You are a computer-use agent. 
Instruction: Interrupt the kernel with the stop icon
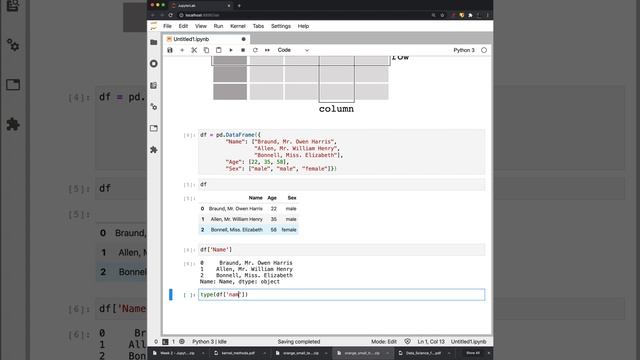point(243,50)
